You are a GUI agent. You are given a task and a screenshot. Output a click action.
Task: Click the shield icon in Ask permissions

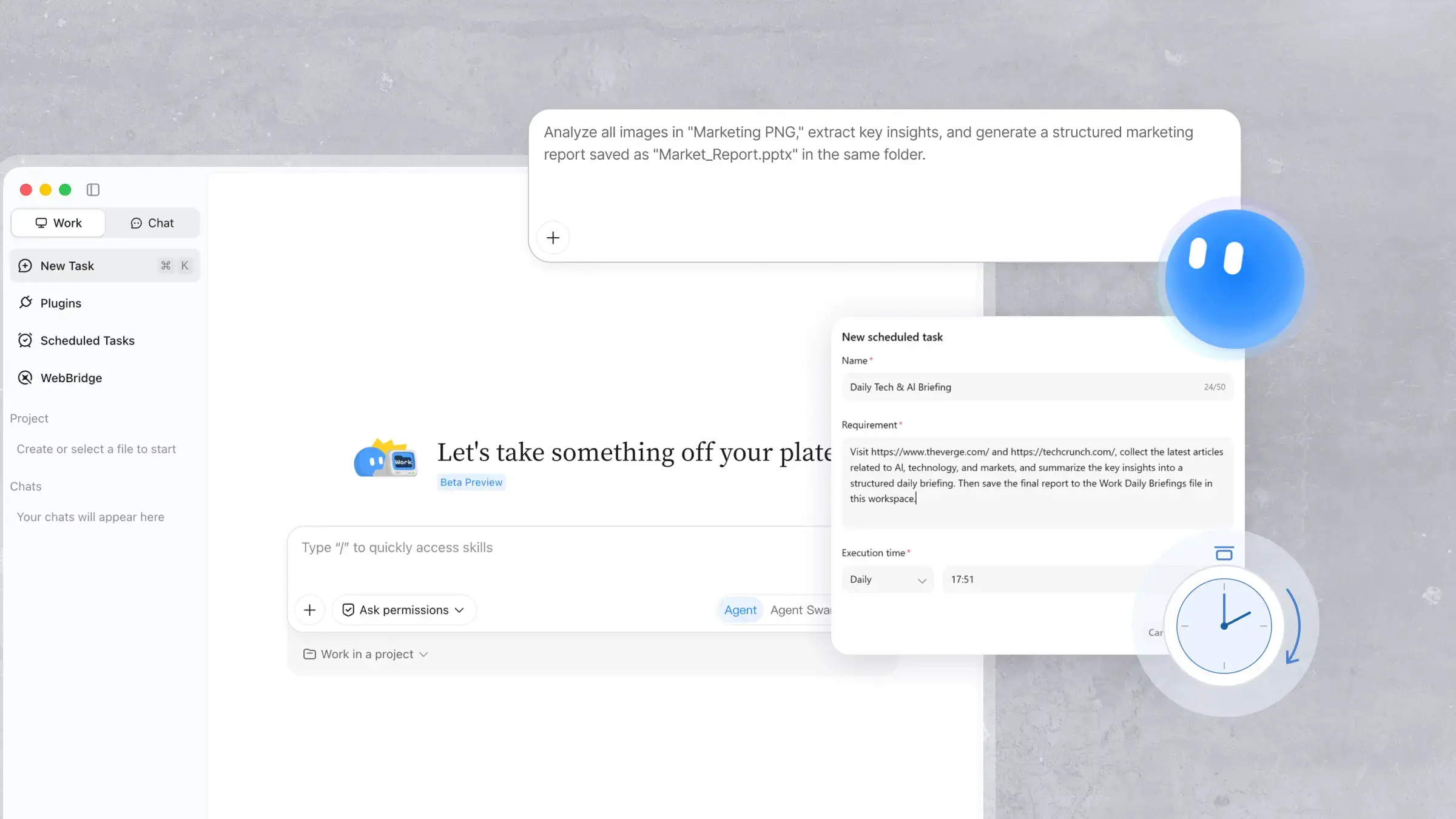coord(348,610)
